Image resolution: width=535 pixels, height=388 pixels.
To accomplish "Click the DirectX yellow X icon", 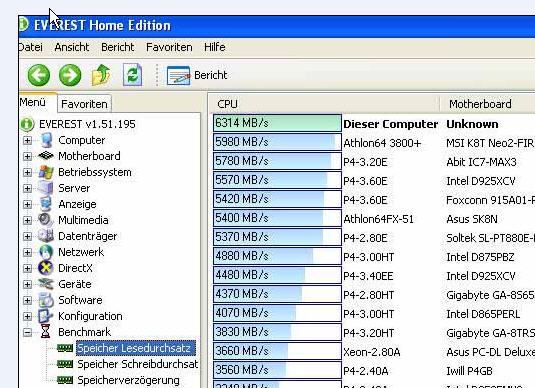I will click(46, 268).
